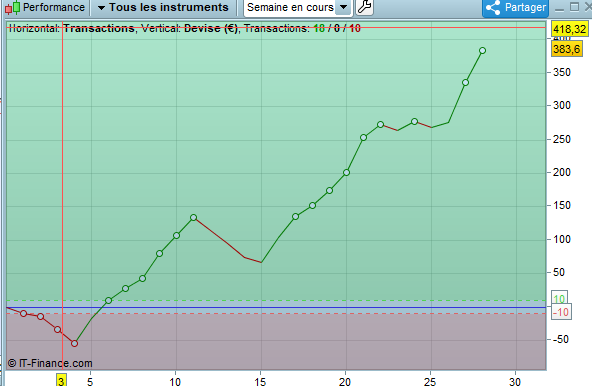
Task: Click the green 10 threshold label
Action: [x=559, y=298]
